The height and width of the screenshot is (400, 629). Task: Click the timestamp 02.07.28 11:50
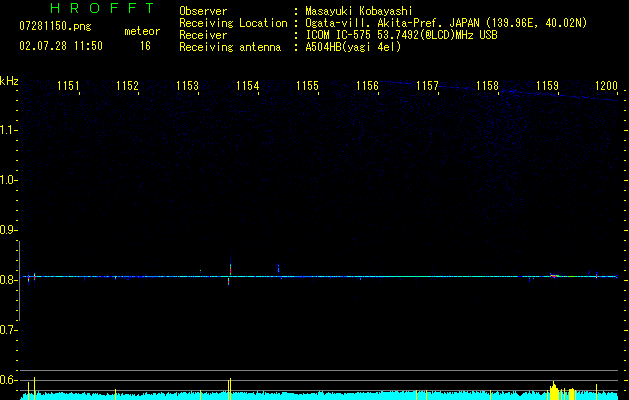point(61,46)
